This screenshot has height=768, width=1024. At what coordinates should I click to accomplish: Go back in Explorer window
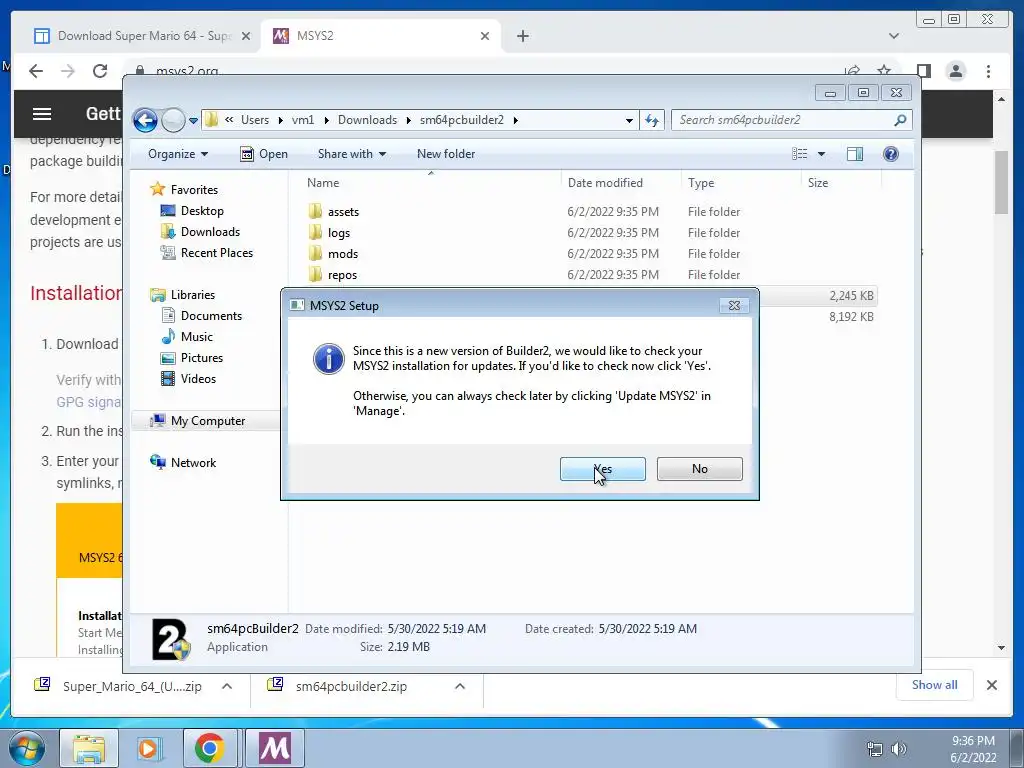point(145,120)
